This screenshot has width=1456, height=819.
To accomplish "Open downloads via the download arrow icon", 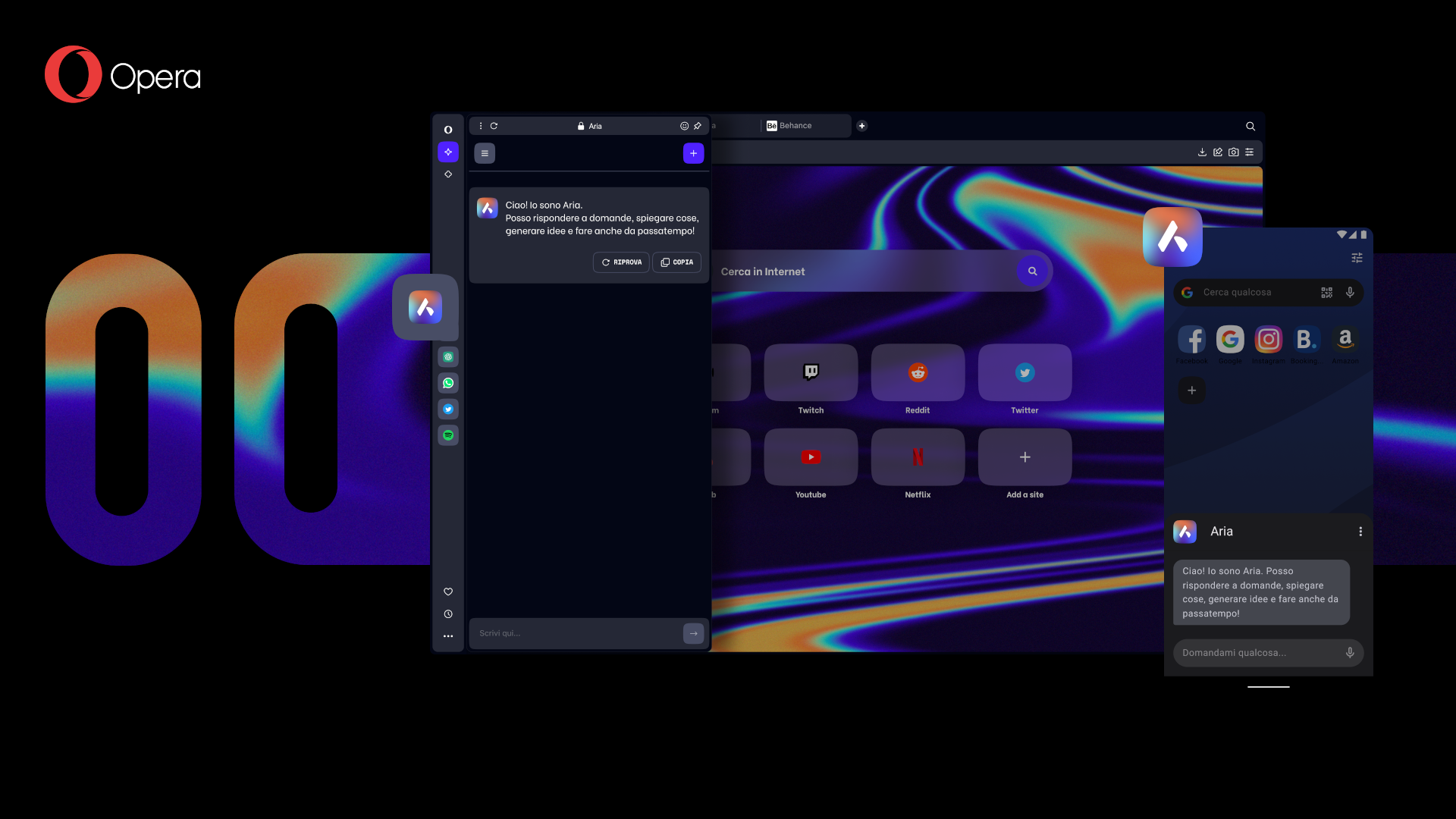I will 1202,152.
